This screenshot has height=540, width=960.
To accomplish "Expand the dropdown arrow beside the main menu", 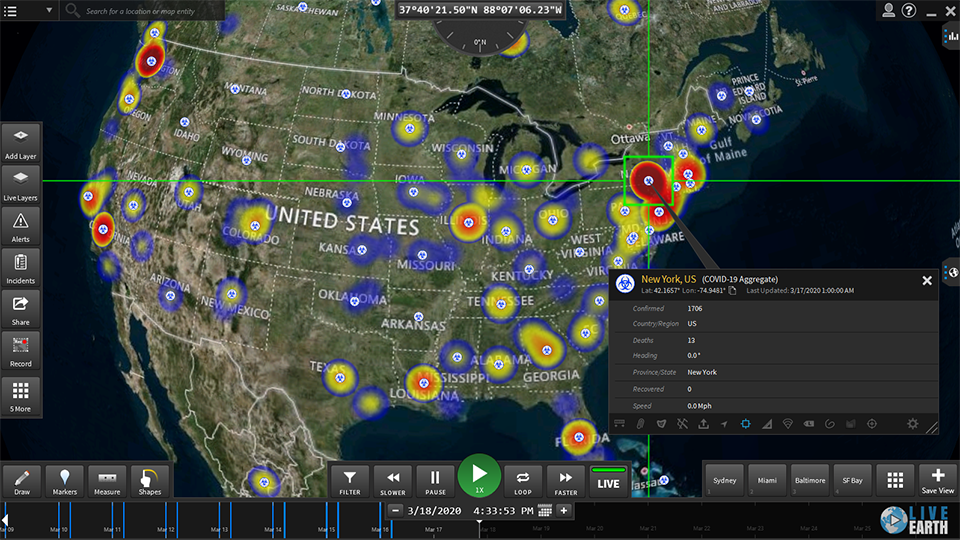I will tap(49, 10).
